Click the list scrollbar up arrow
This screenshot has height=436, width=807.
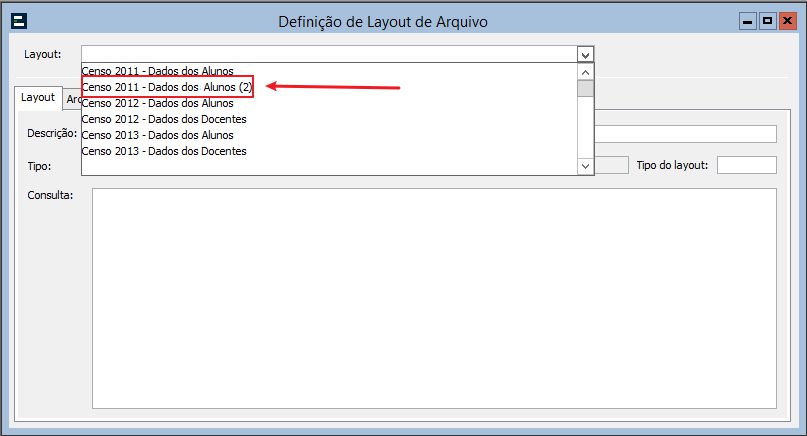(x=585, y=72)
